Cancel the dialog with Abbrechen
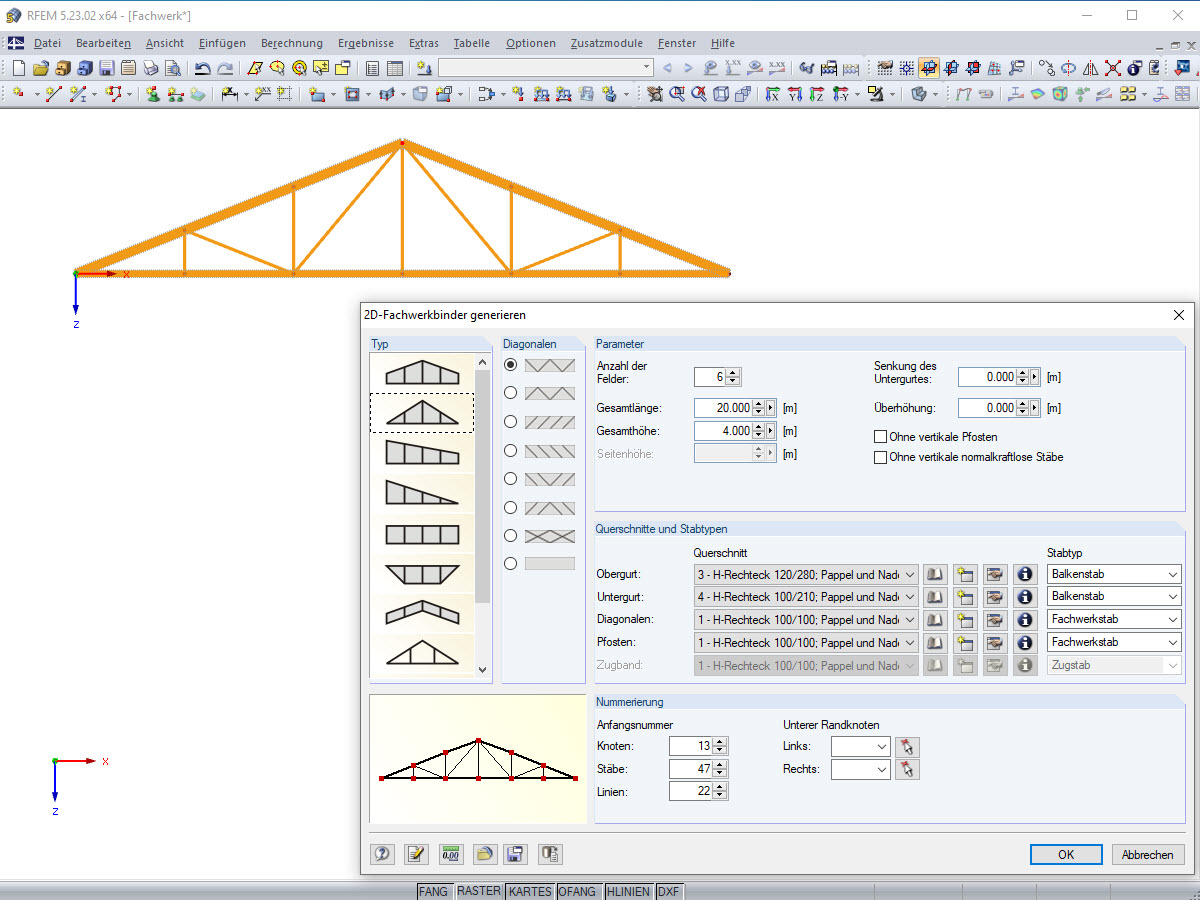Image resolution: width=1200 pixels, height=900 pixels. click(x=1147, y=854)
